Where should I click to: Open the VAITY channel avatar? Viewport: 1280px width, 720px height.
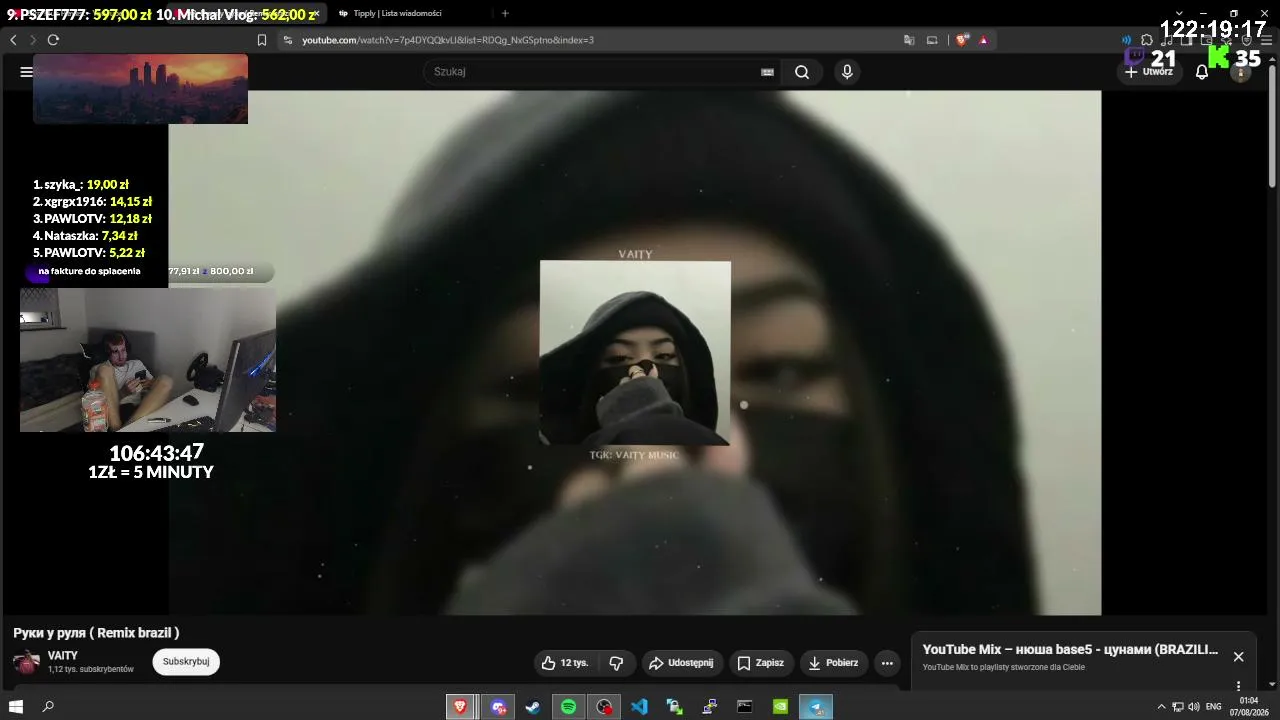point(26,662)
